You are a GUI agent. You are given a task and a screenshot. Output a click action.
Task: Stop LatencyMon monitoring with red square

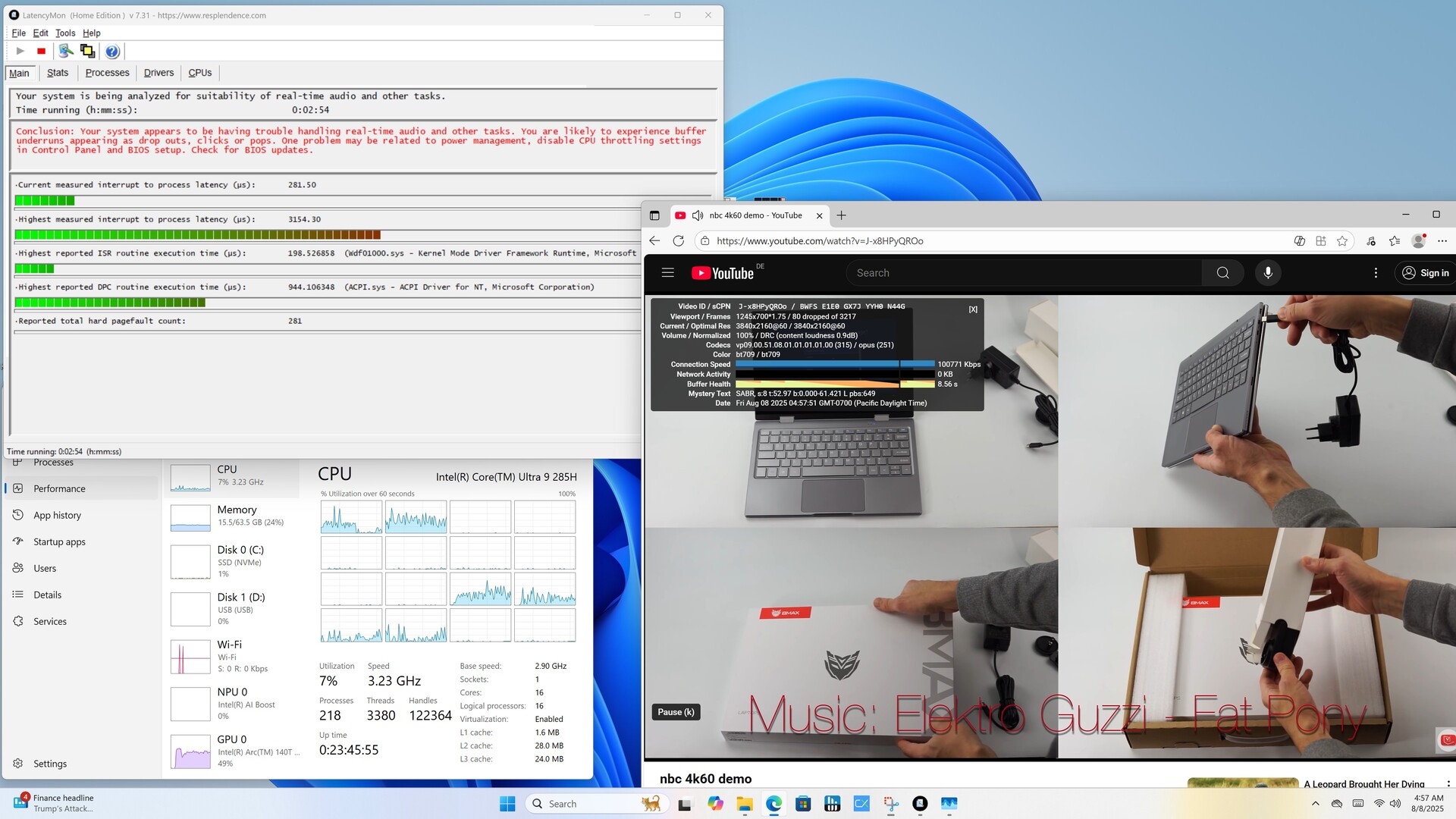coord(41,51)
